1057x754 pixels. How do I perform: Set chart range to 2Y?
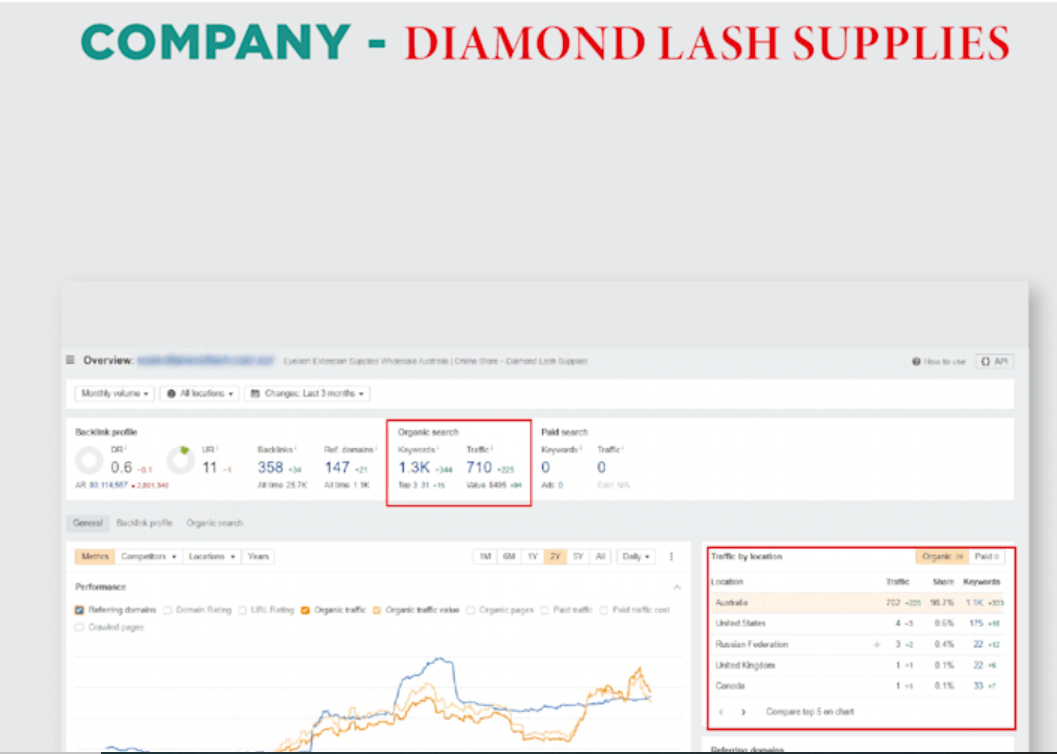point(555,557)
